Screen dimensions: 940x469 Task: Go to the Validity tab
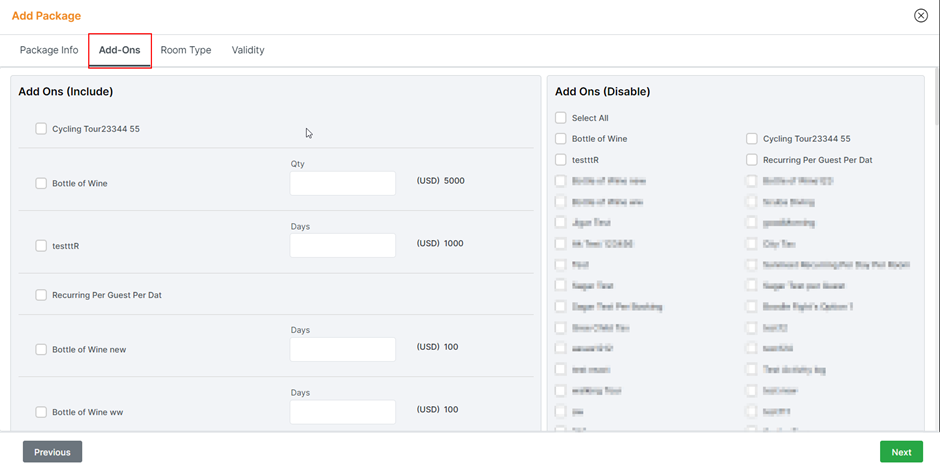point(248,50)
